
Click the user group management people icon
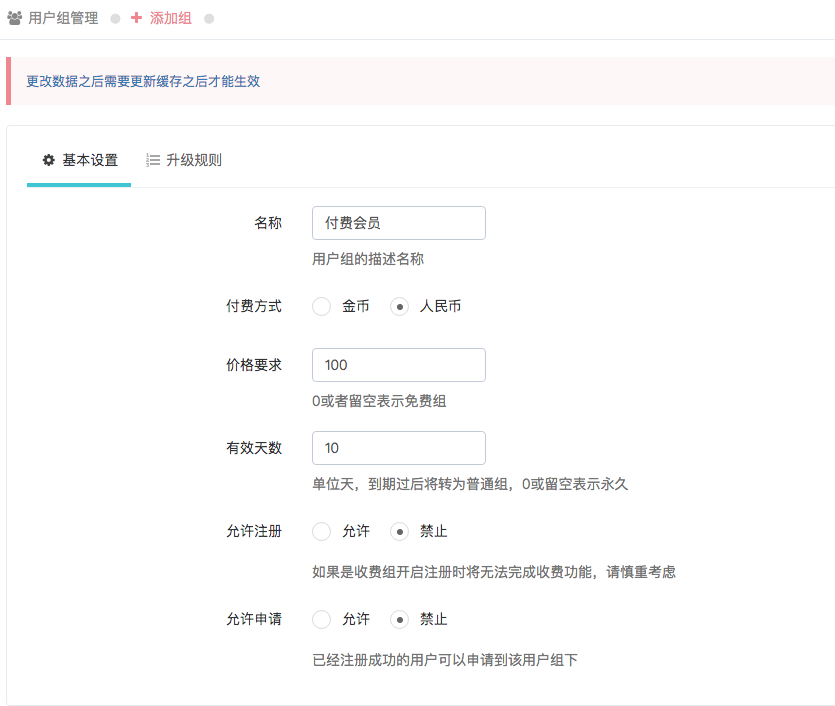(x=14, y=18)
